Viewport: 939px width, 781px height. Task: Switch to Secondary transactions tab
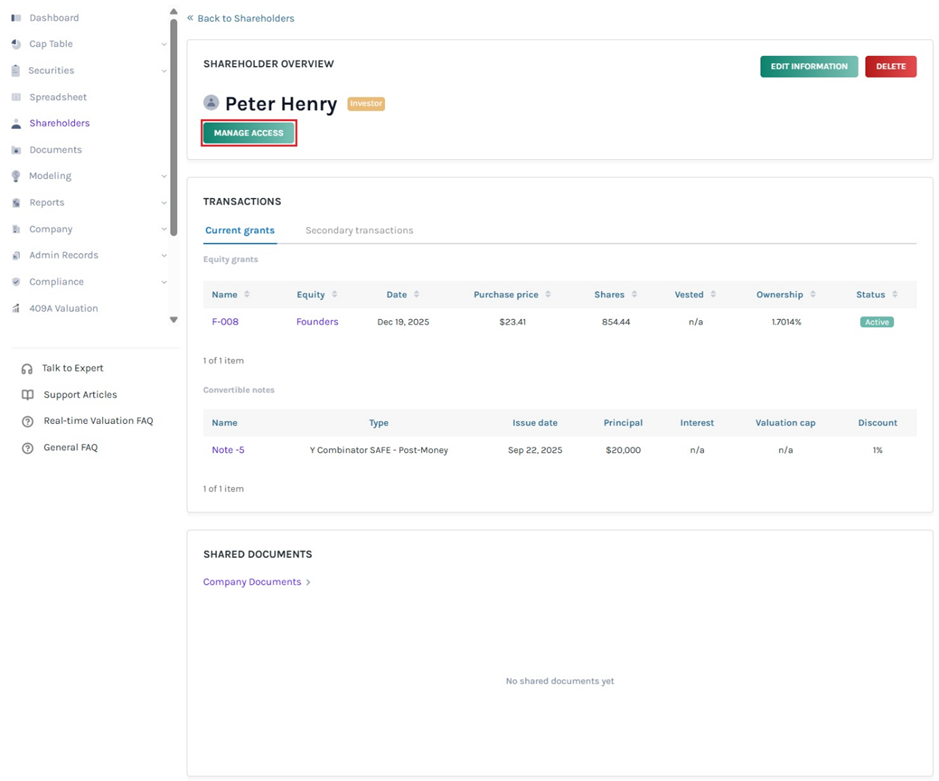click(x=359, y=231)
